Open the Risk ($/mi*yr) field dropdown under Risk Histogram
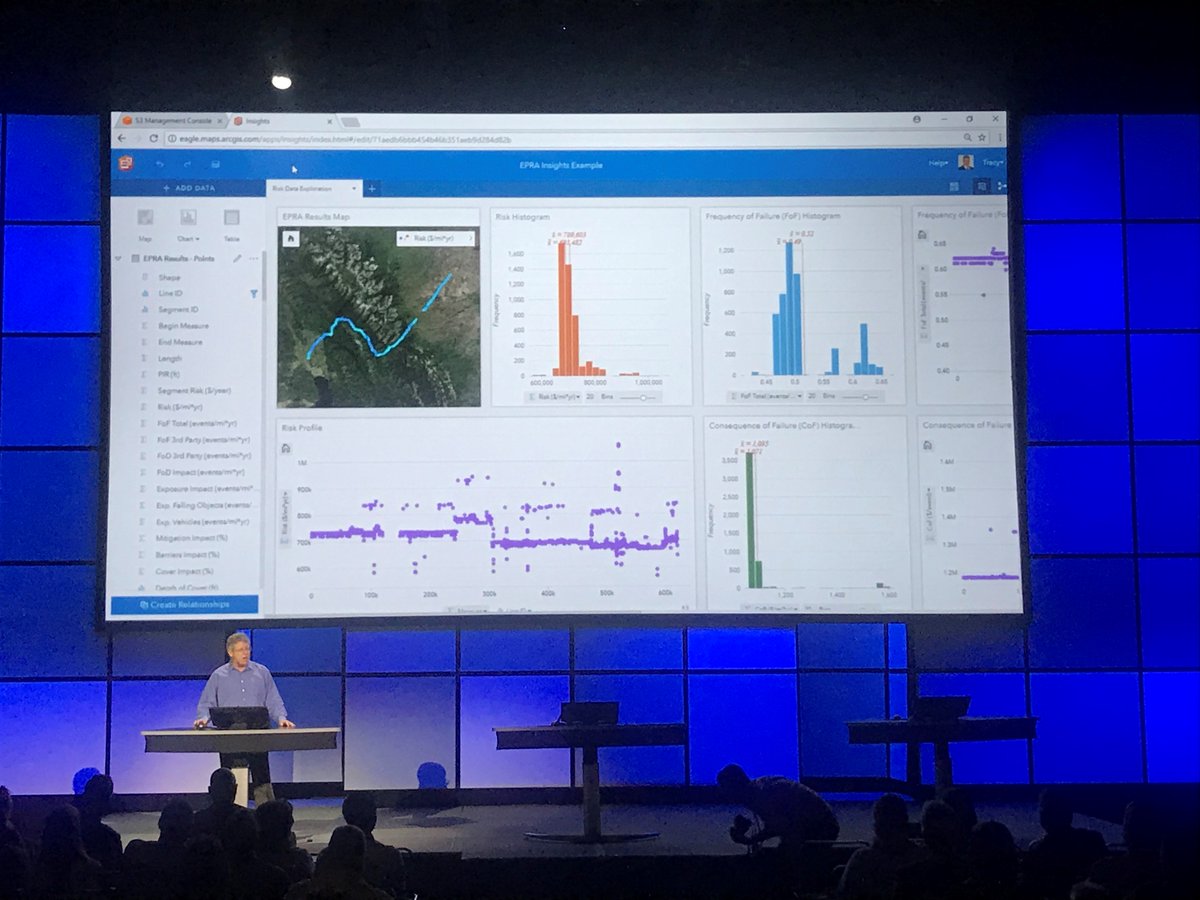This screenshot has height=900, width=1200. (554, 397)
